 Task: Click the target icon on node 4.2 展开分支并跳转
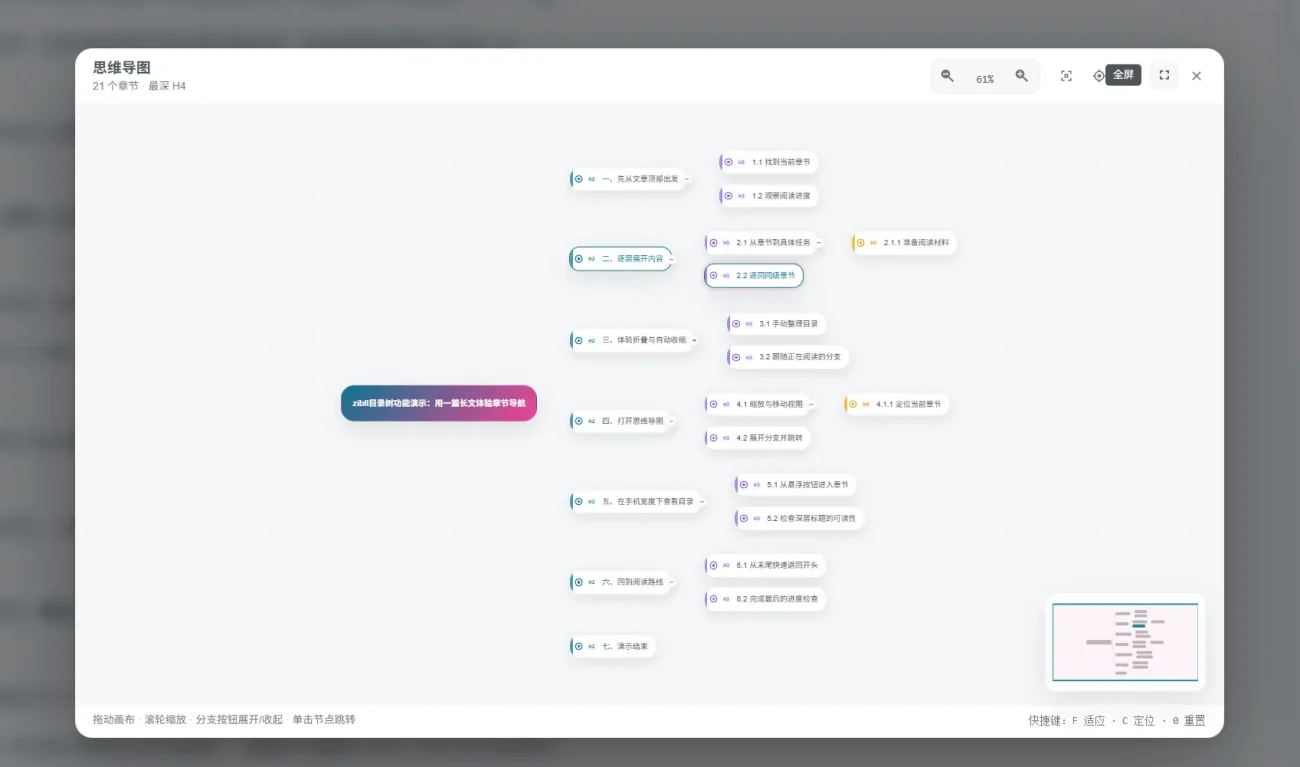[713, 438]
